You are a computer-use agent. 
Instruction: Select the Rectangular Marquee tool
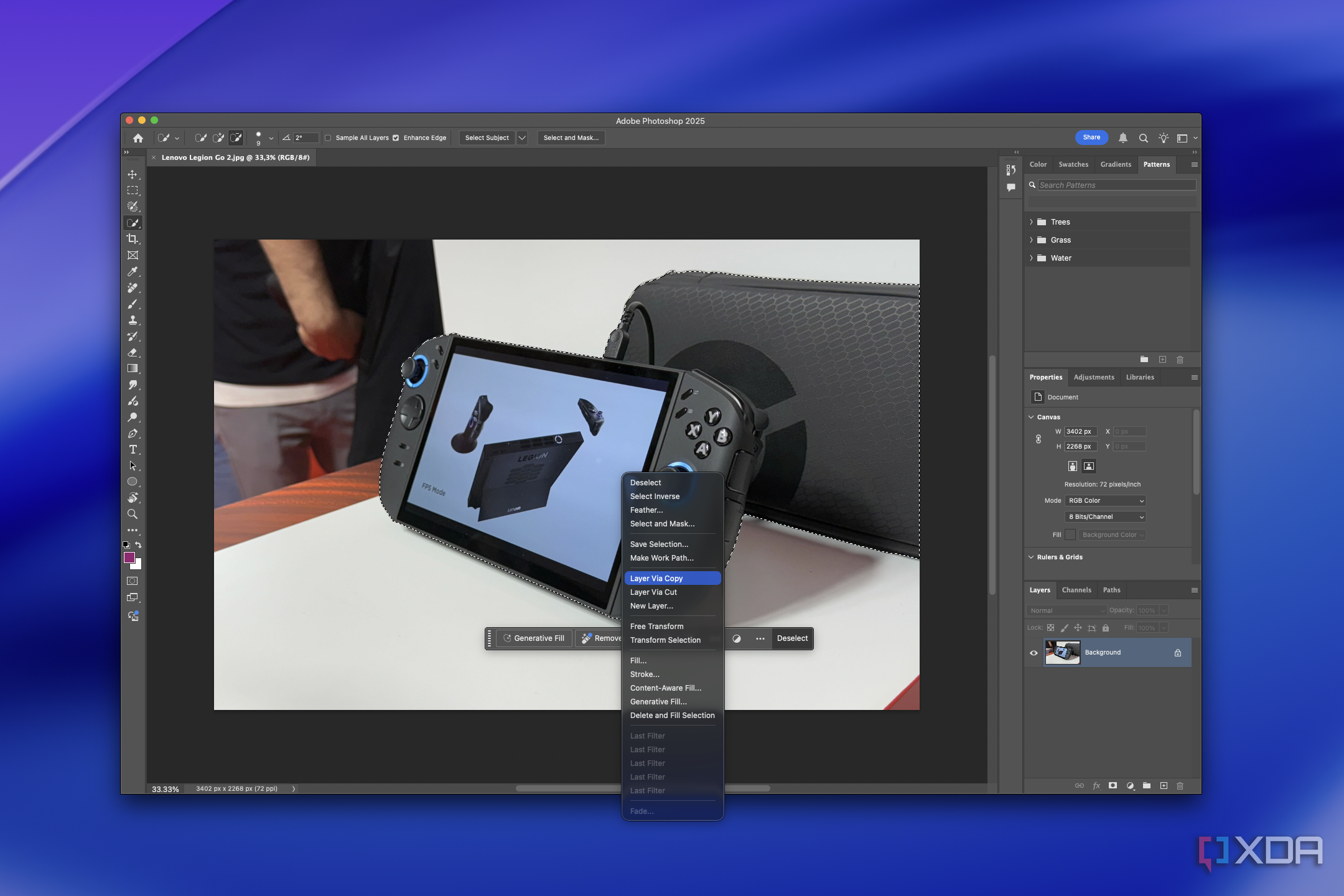[133, 190]
